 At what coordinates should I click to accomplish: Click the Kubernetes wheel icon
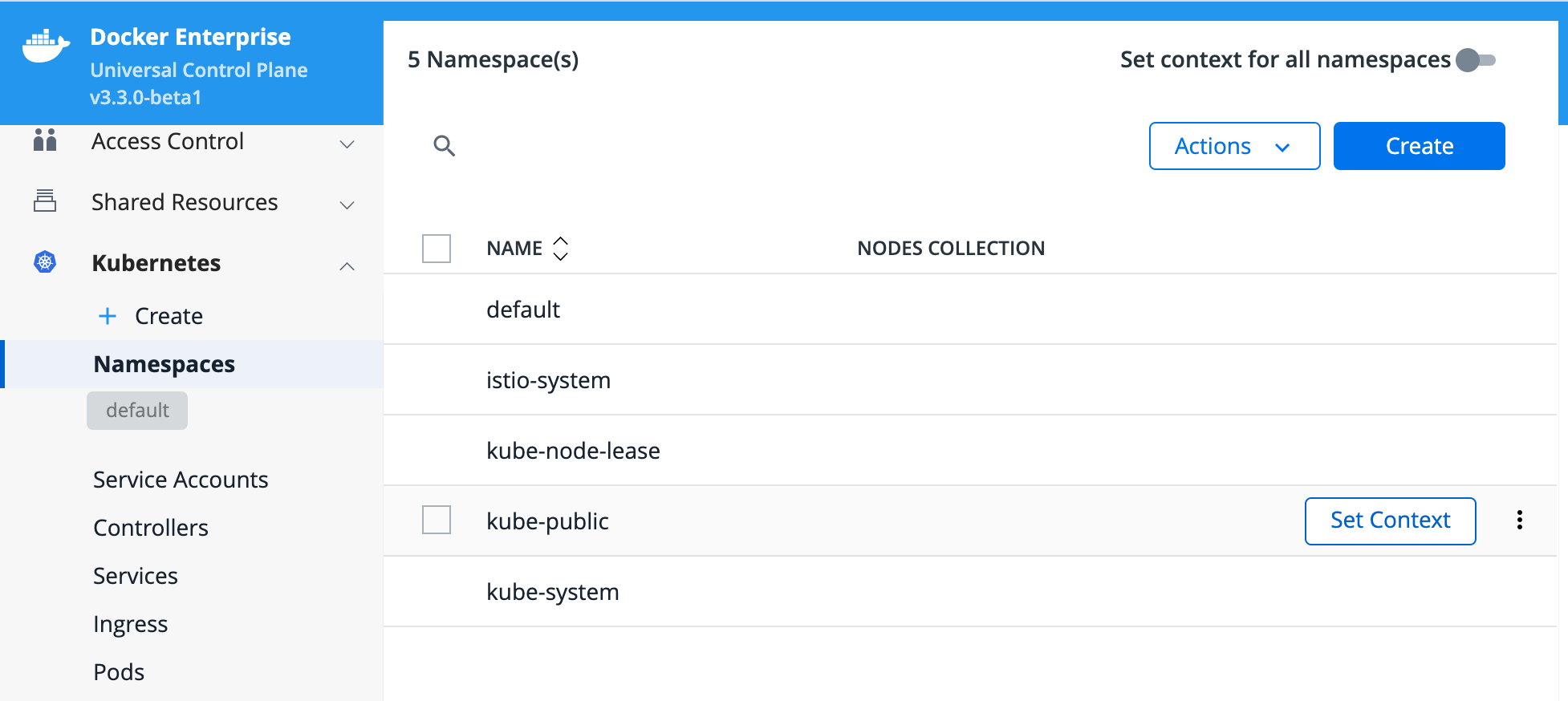coord(45,262)
